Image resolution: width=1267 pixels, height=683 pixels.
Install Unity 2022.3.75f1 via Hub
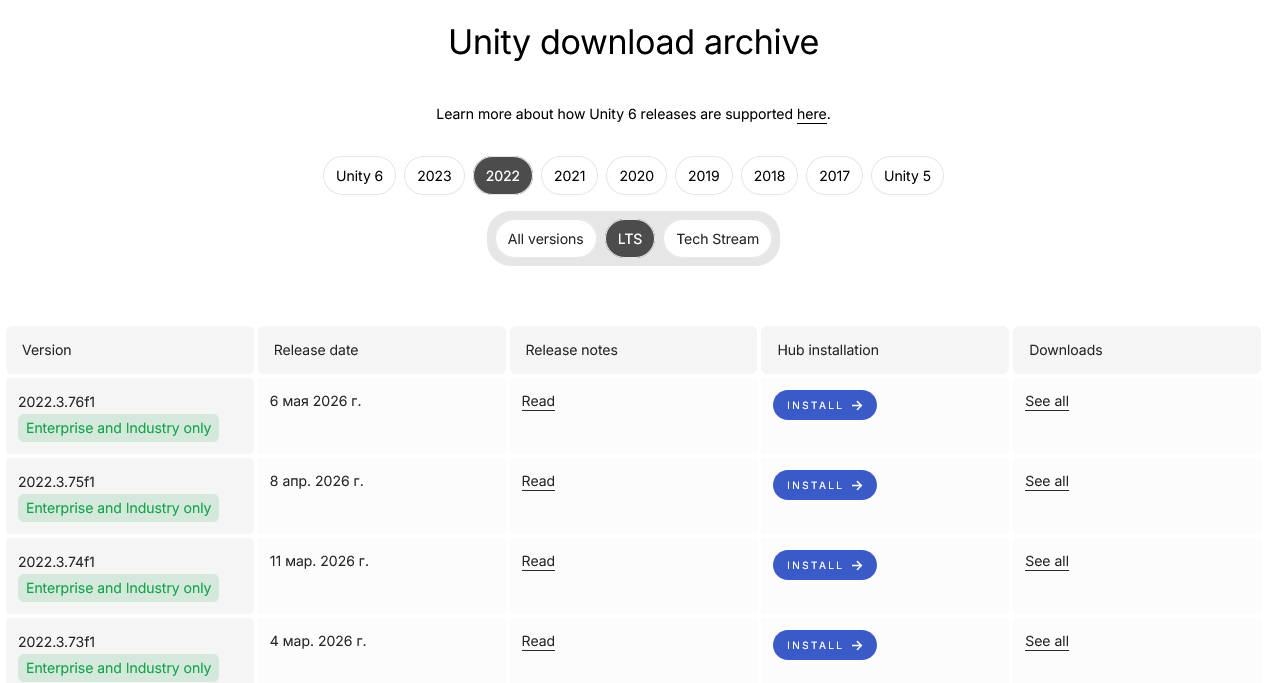(824, 485)
